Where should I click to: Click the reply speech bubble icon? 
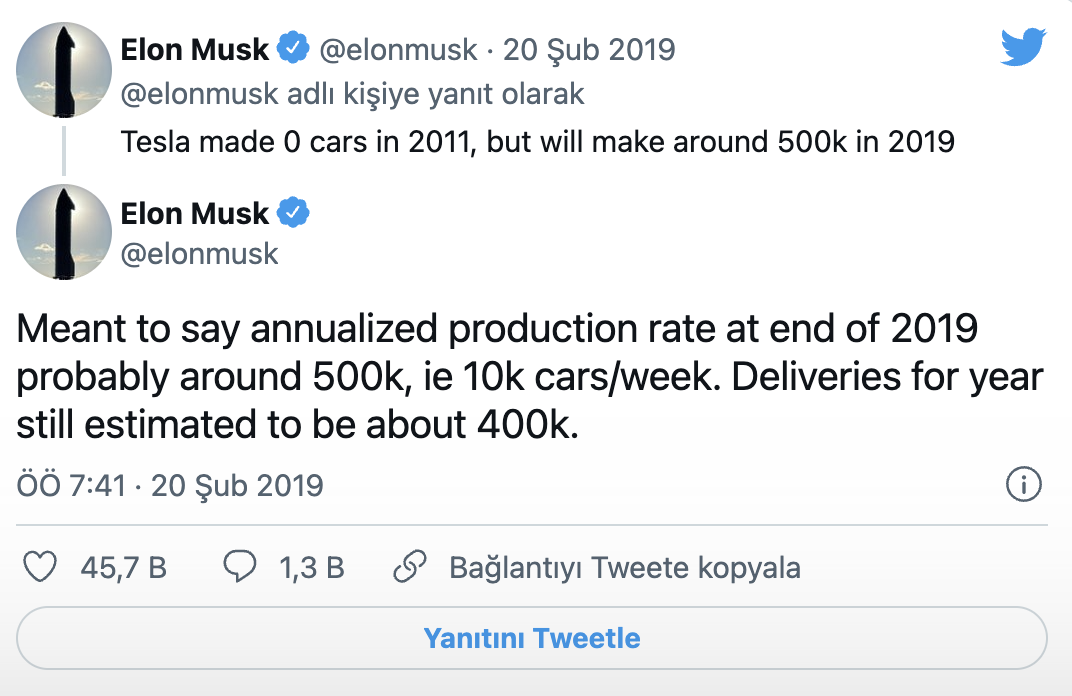tap(238, 568)
